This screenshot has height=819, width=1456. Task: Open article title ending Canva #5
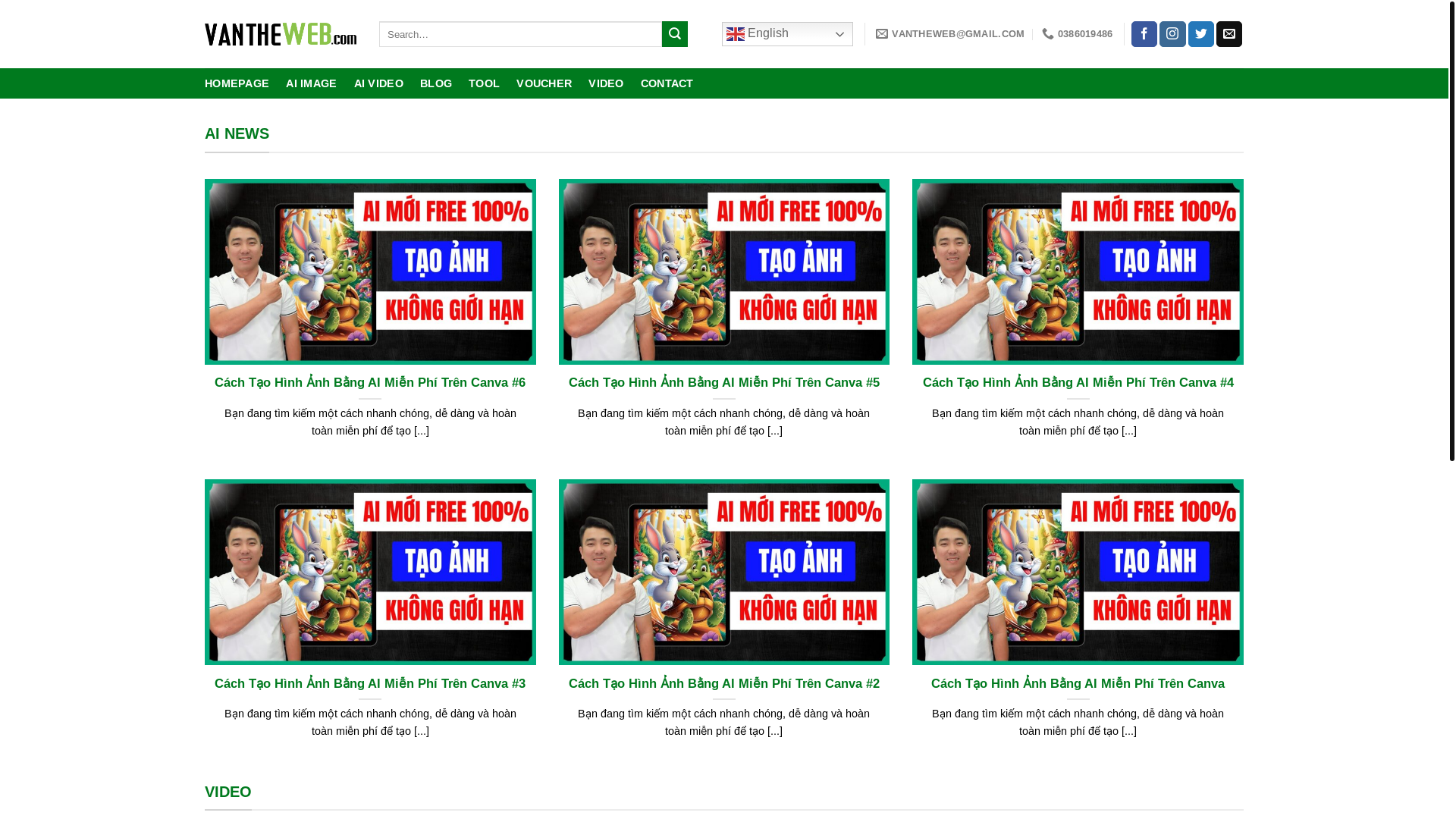click(724, 383)
